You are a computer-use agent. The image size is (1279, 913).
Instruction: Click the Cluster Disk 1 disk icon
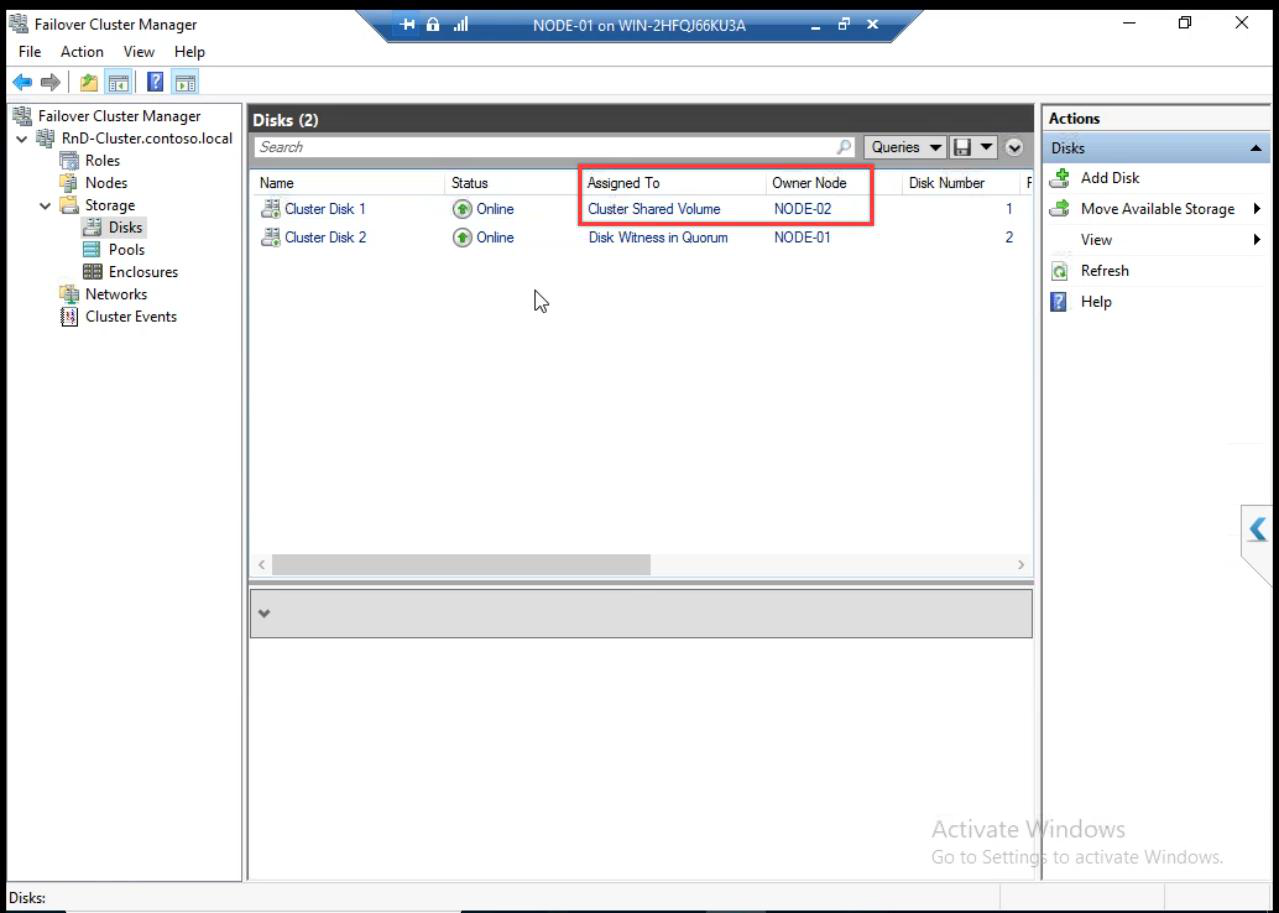[x=270, y=209]
